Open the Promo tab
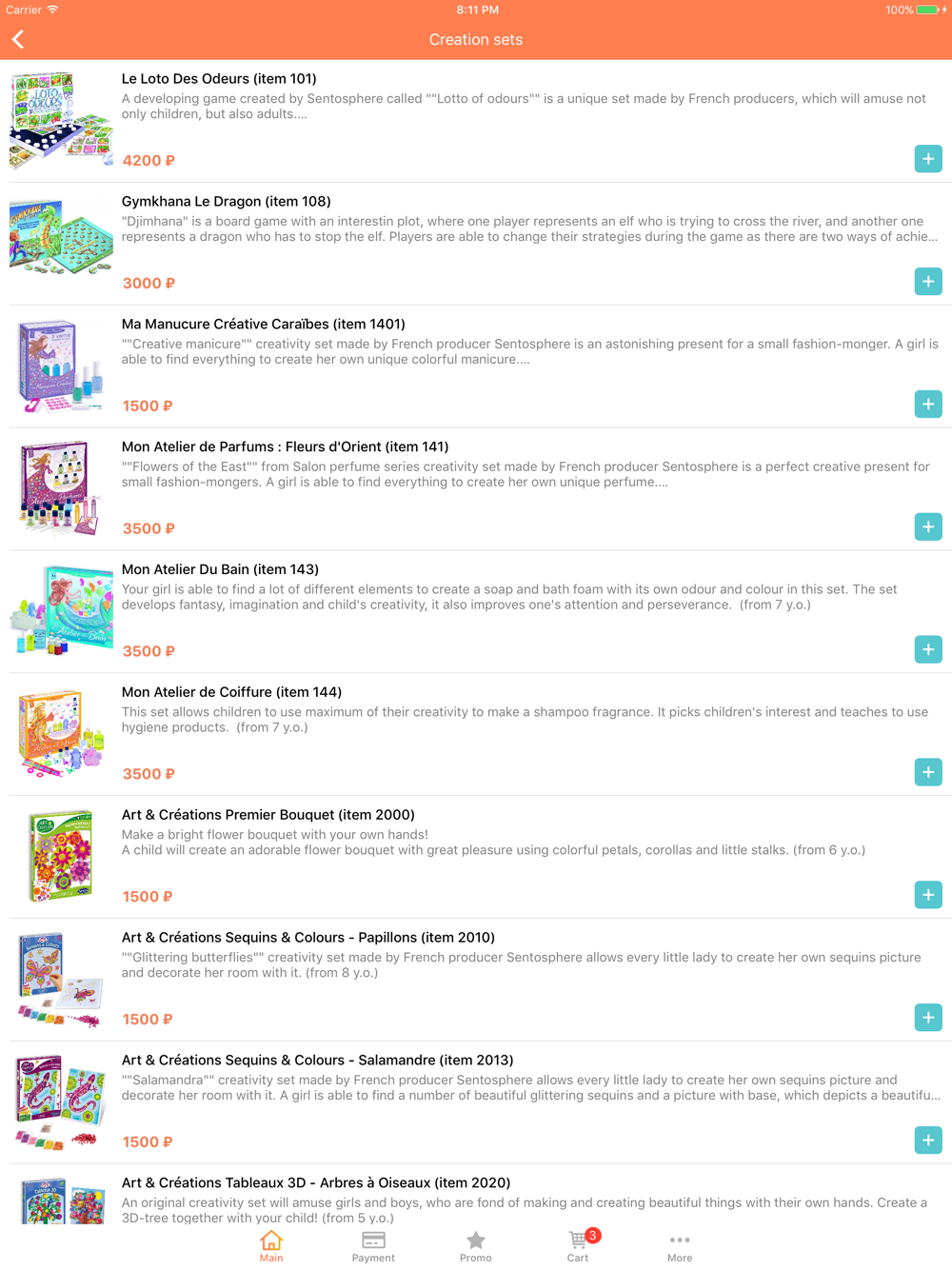Image resolution: width=952 pixels, height=1270 pixels. (x=476, y=1246)
